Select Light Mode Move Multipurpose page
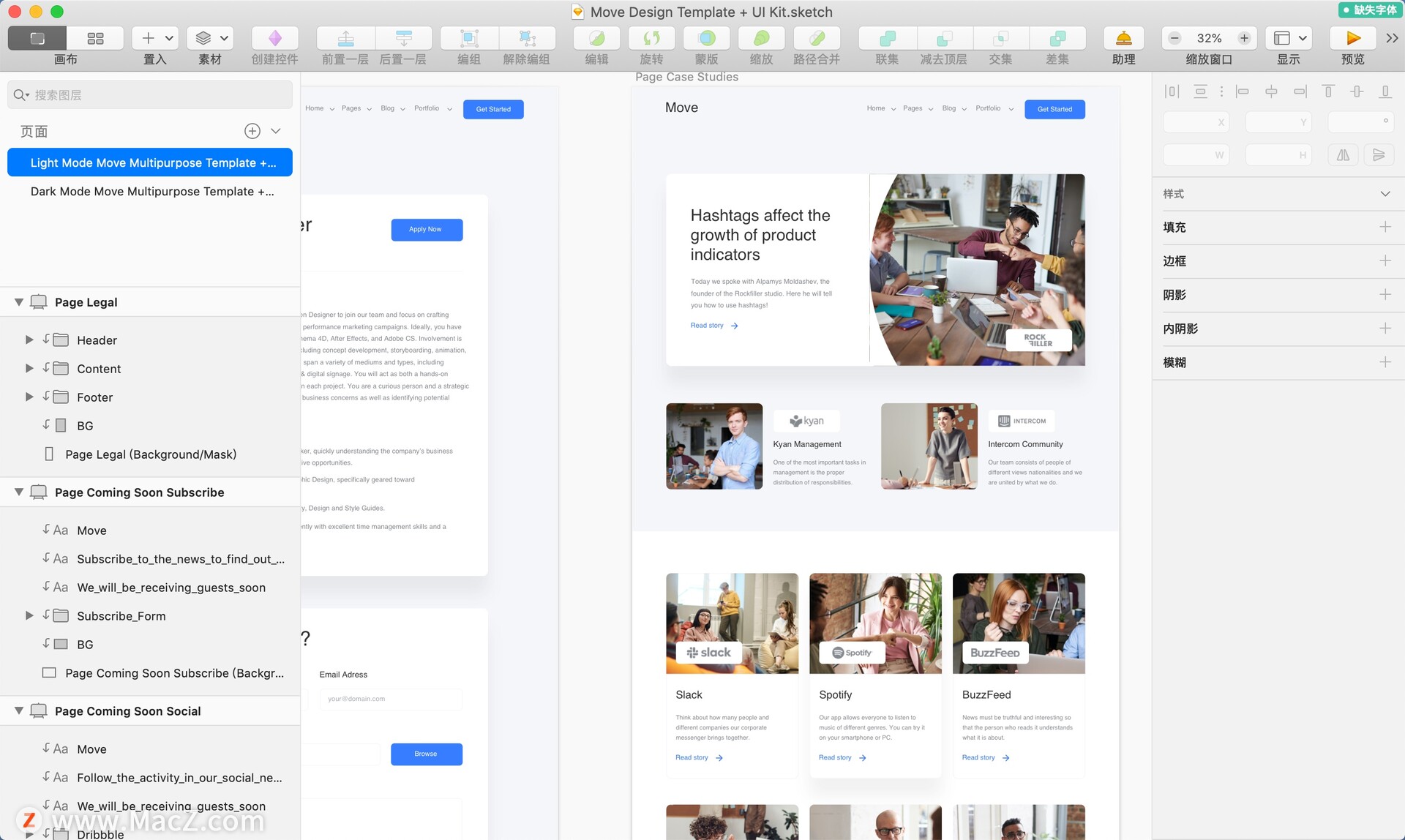The image size is (1405, 840). [152, 162]
